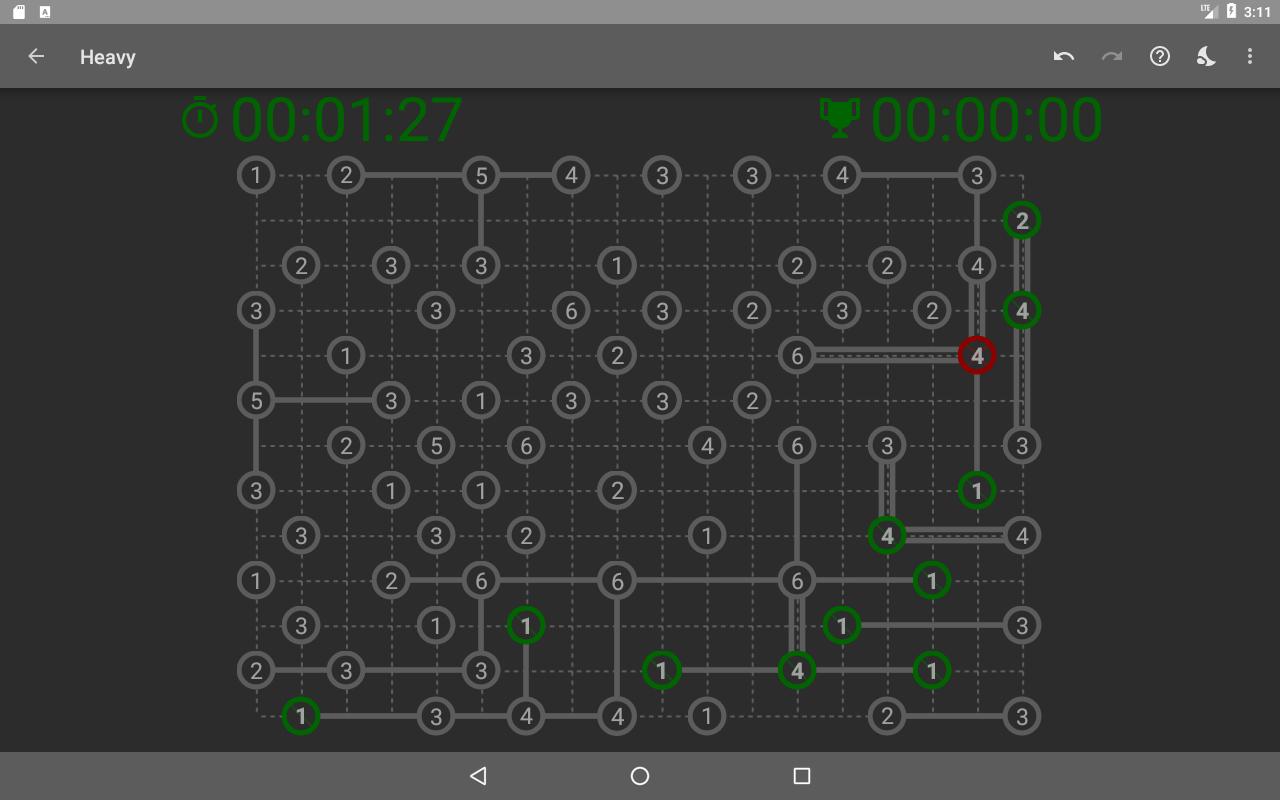Select the green 1 island bridged below red 4
This screenshot has width=1280, height=800.
[977, 490]
